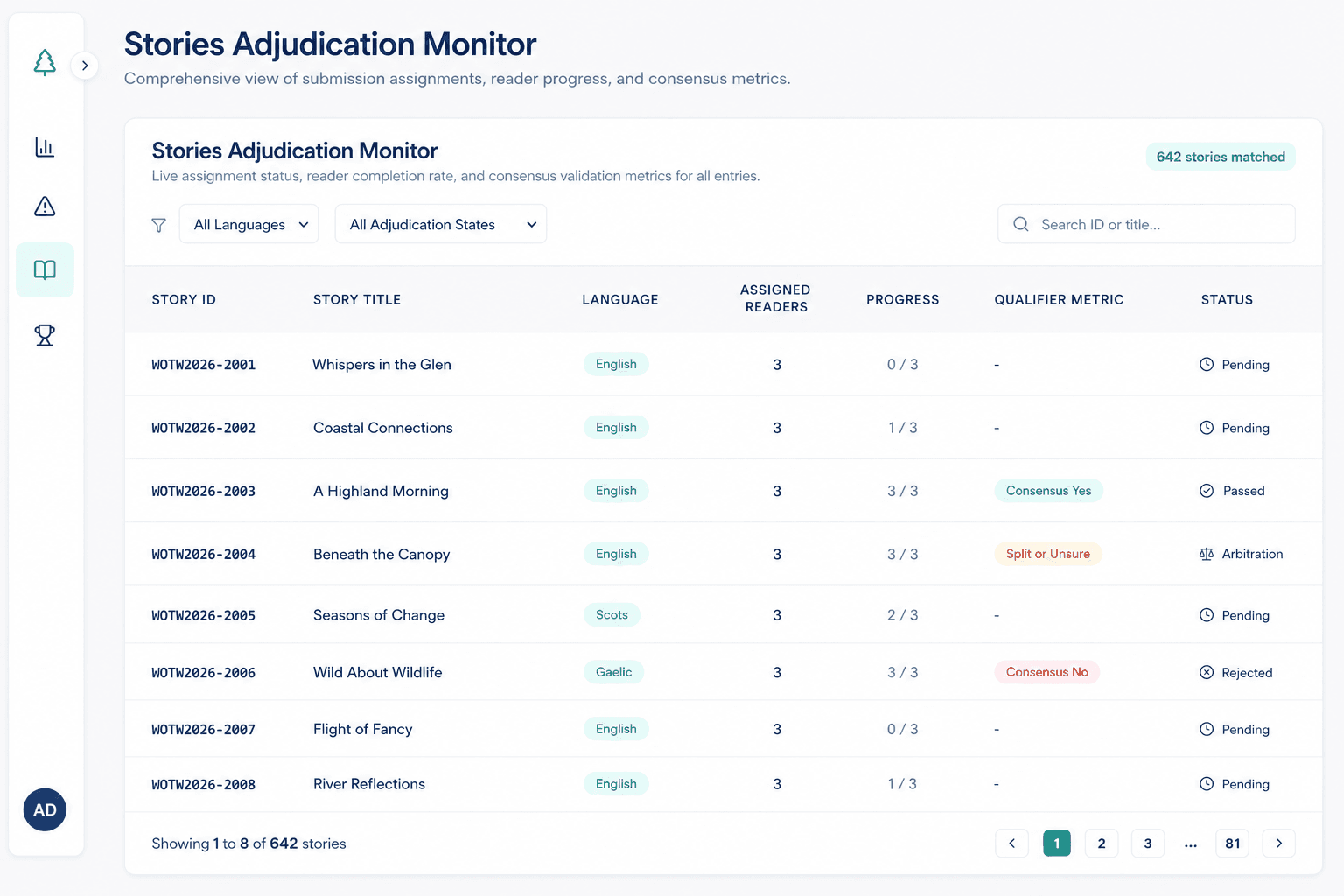This screenshot has width=1344, height=896.
Task: Click the English tag for A Highland Morning
Action: pos(616,491)
